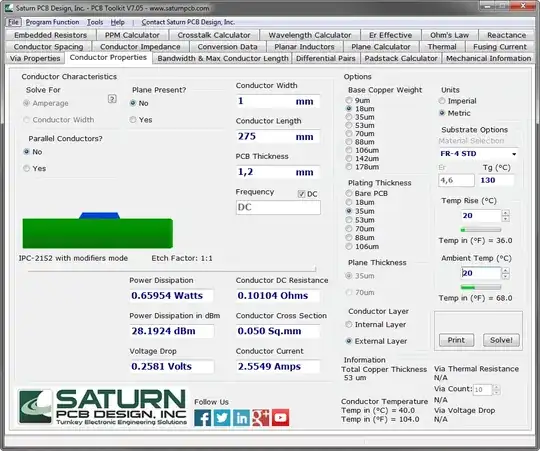
Task: Decrease Temp Rise with down arrow
Action: click(x=505, y=219)
